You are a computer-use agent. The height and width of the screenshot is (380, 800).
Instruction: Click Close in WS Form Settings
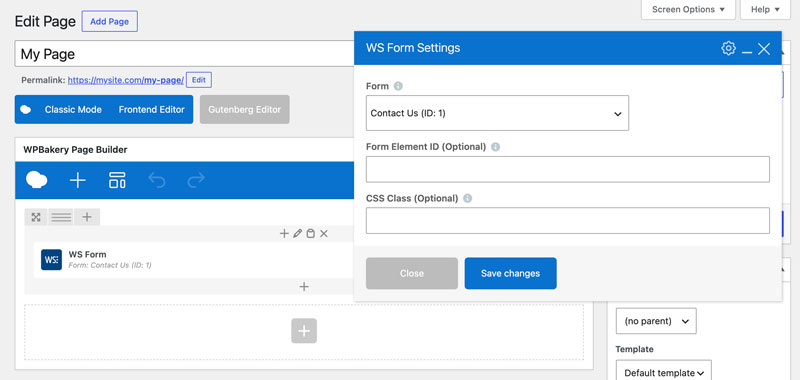tap(412, 273)
